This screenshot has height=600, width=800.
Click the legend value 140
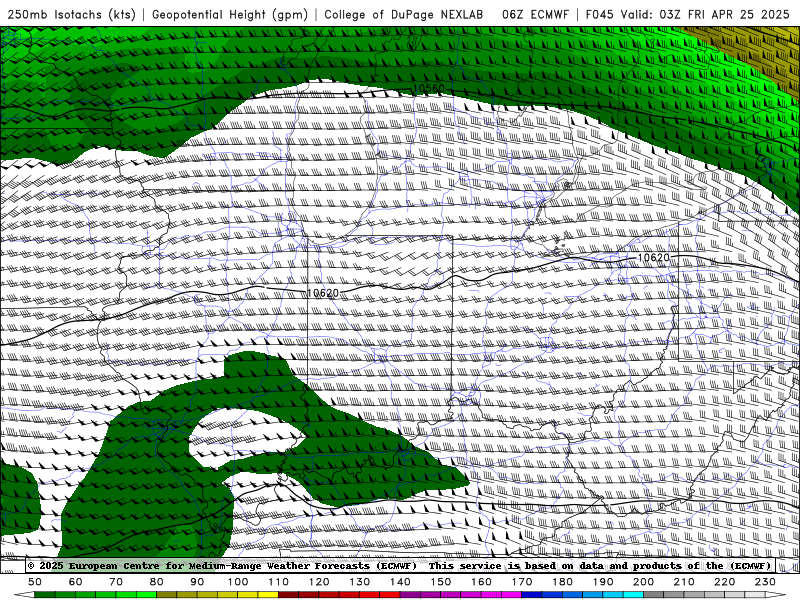point(400,582)
